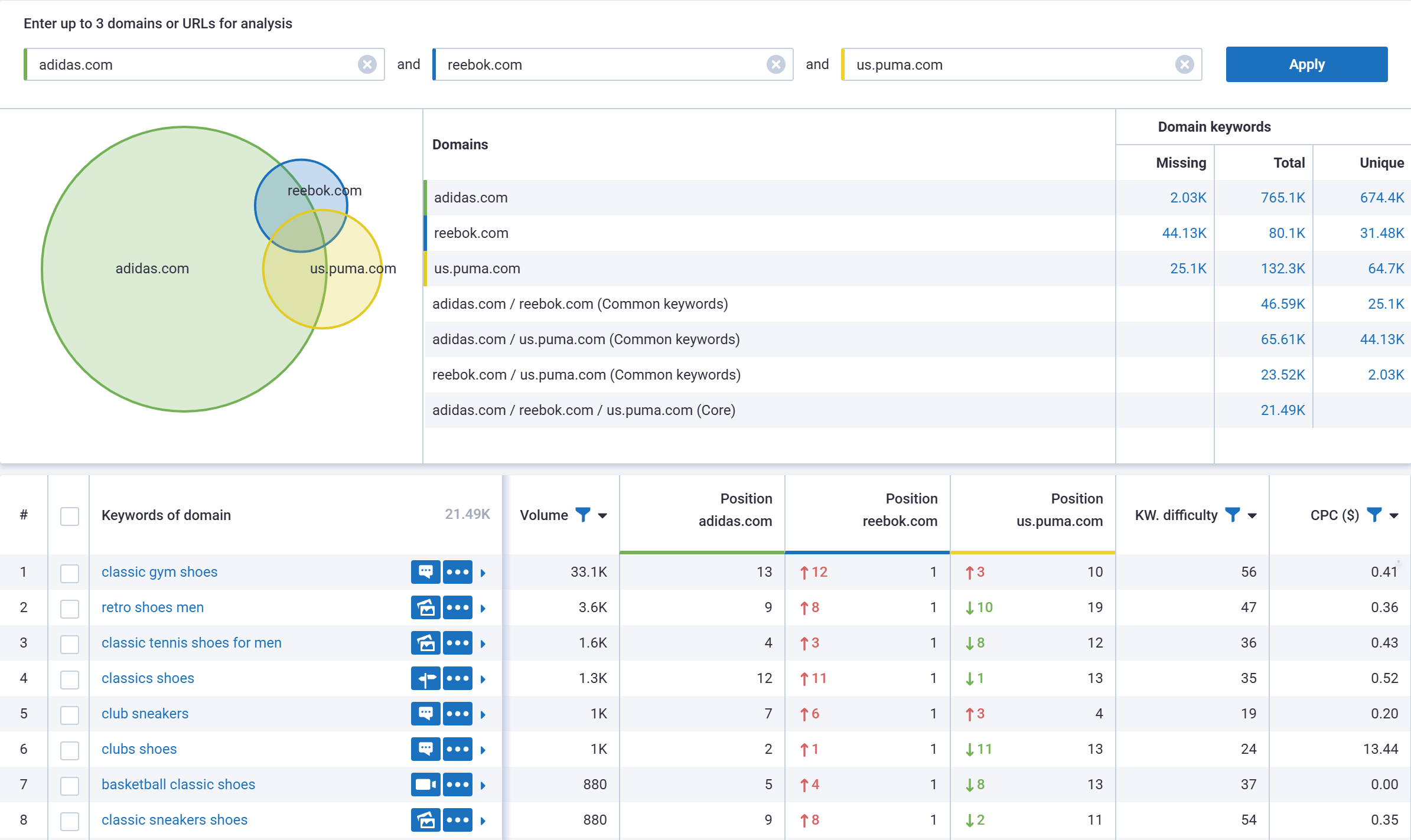Clear the adidas.com domain field
Image resolution: width=1411 pixels, height=840 pixels.
point(367,64)
